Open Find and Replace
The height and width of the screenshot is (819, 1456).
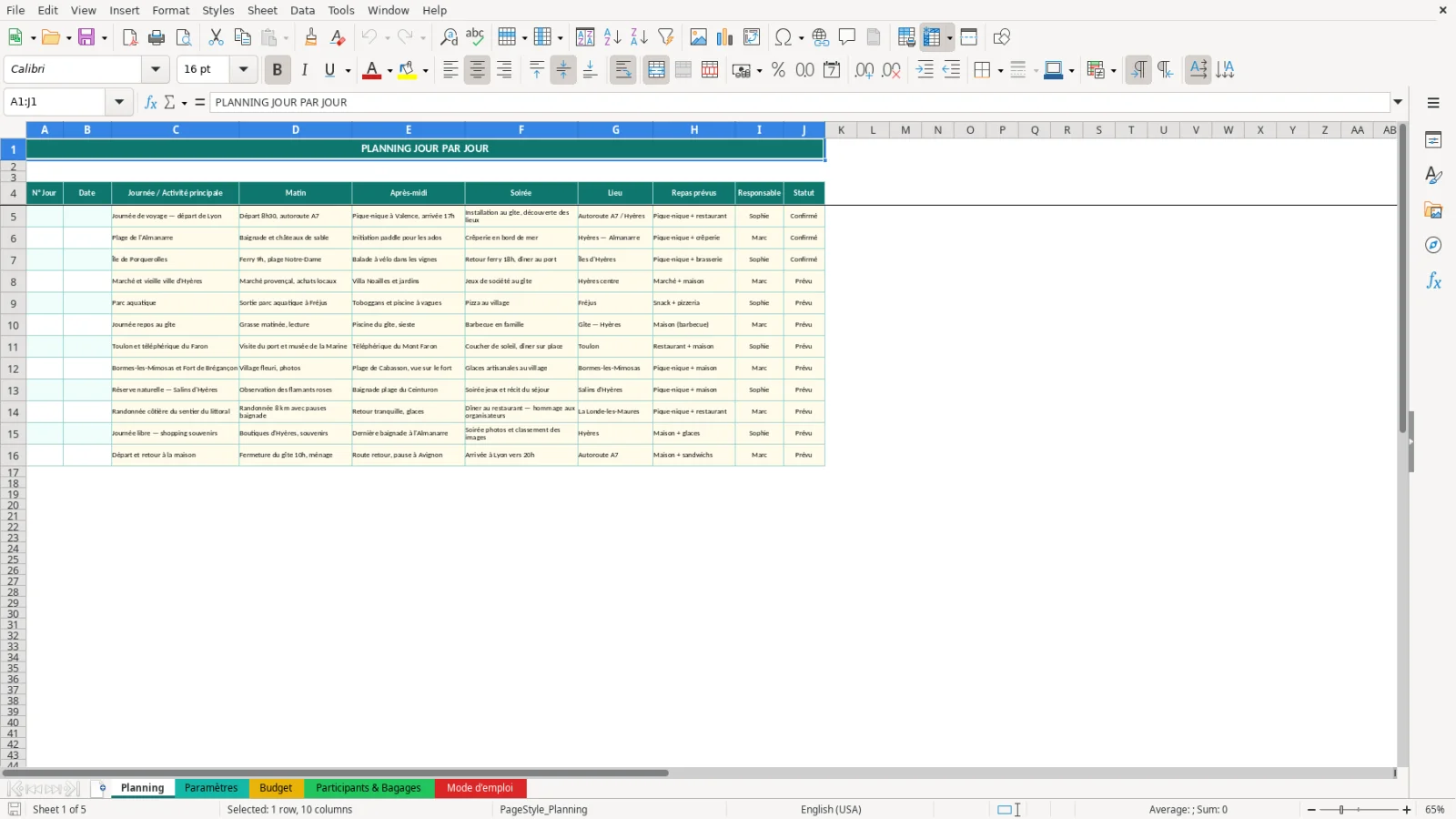coord(449,37)
